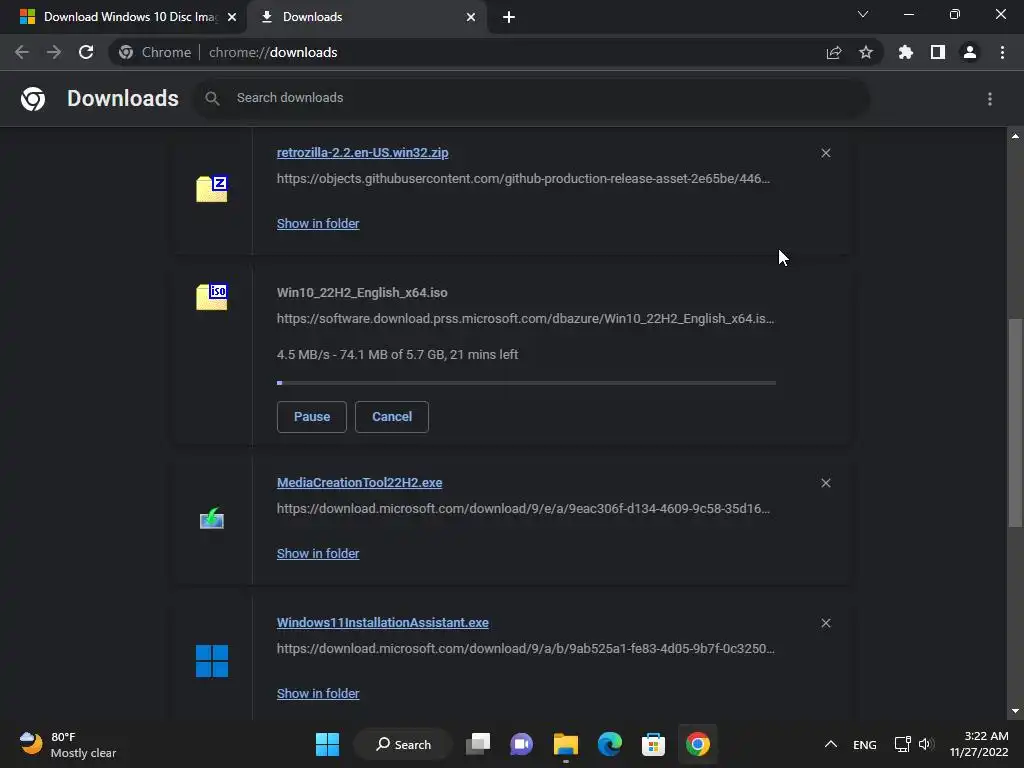Click the Chrome taskbar icon
The height and width of the screenshot is (768, 1024).
click(697, 744)
